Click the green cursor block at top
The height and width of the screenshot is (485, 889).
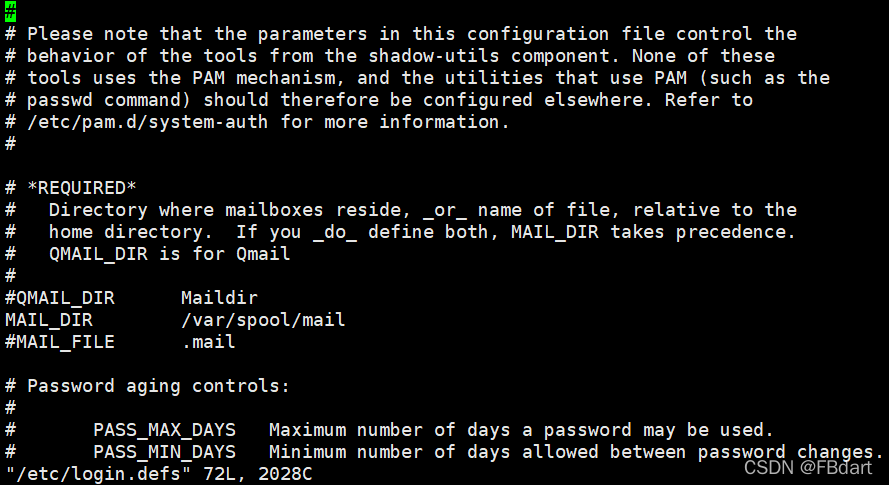point(11,11)
